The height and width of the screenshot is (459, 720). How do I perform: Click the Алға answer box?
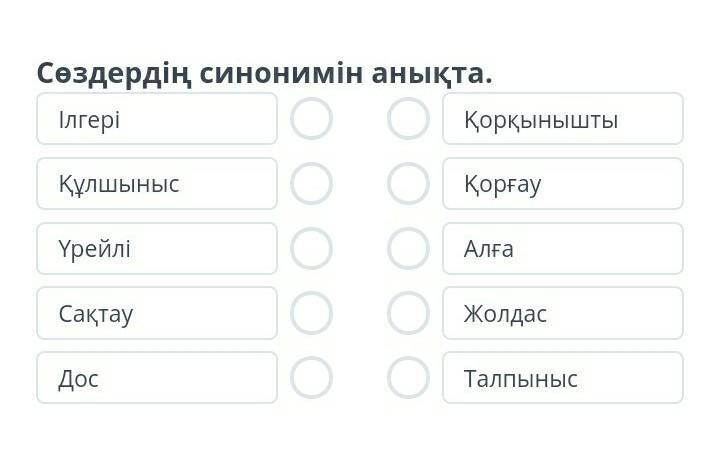pyautogui.click(x=562, y=249)
